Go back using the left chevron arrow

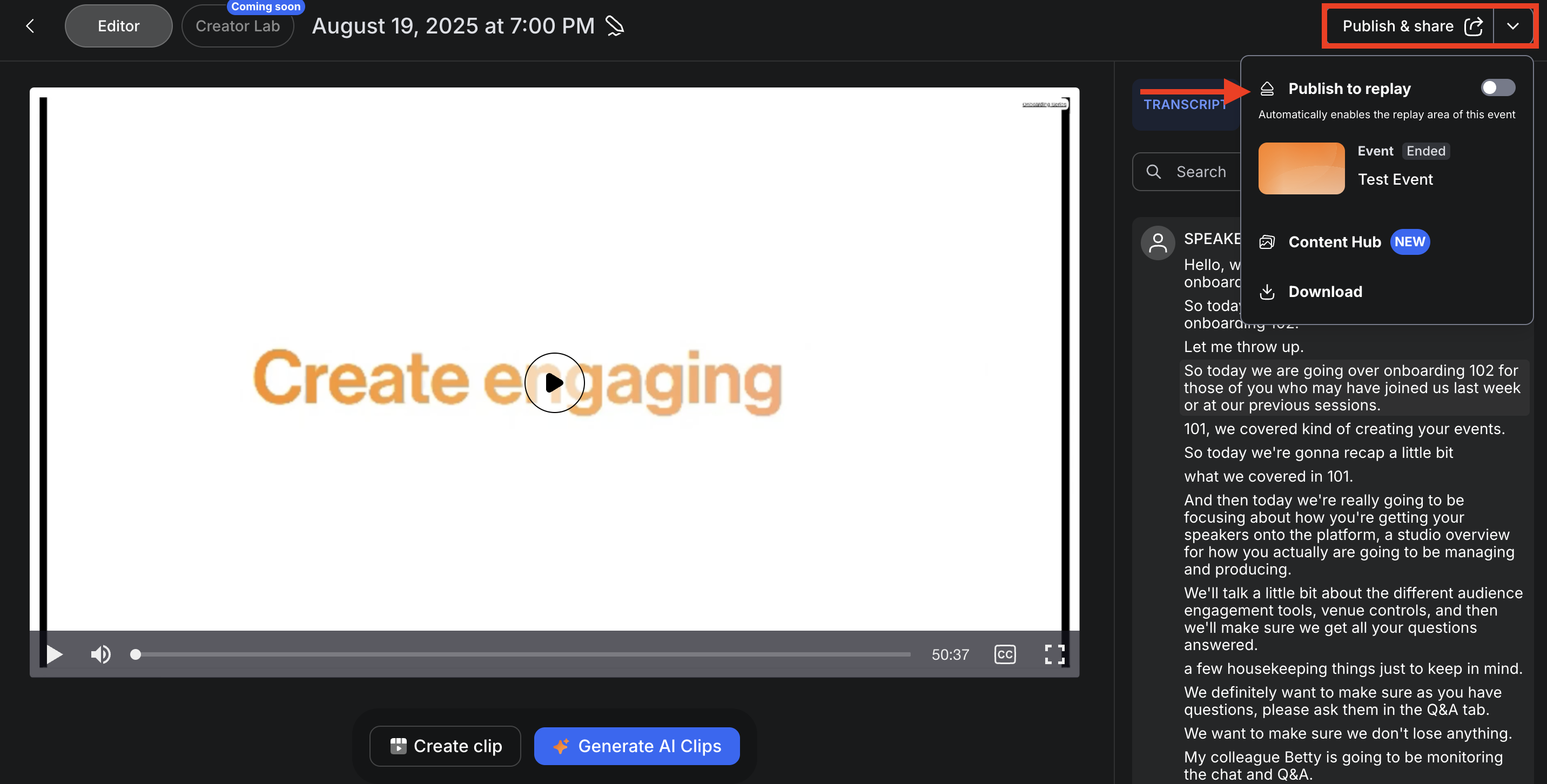[x=30, y=26]
